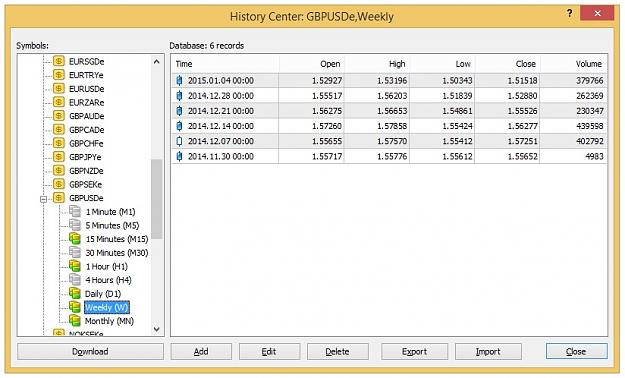This screenshot has height=378, width=625.
Task: Click the Monthly (MN) database icon
Action: [x=75, y=320]
